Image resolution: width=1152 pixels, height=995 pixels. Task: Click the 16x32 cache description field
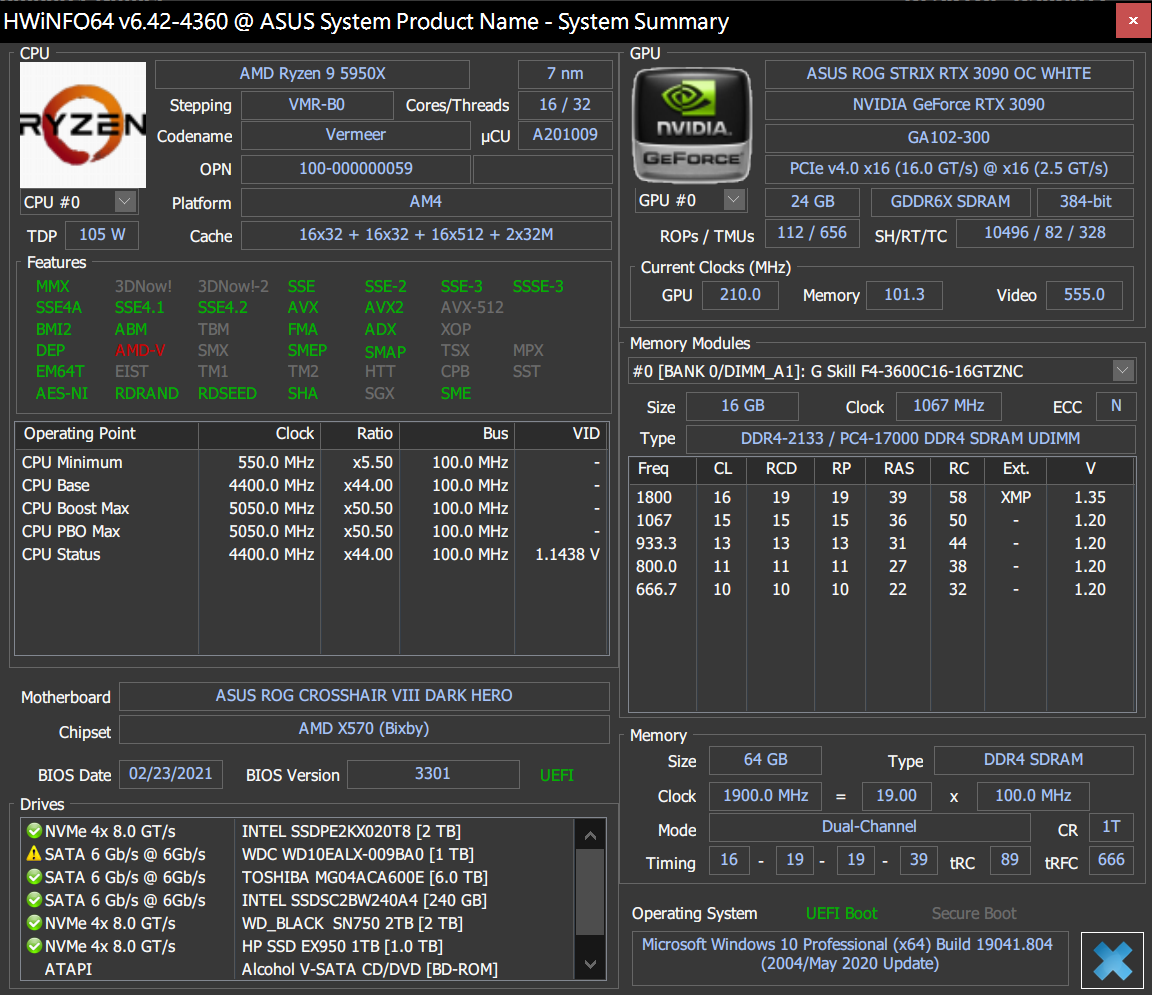426,235
